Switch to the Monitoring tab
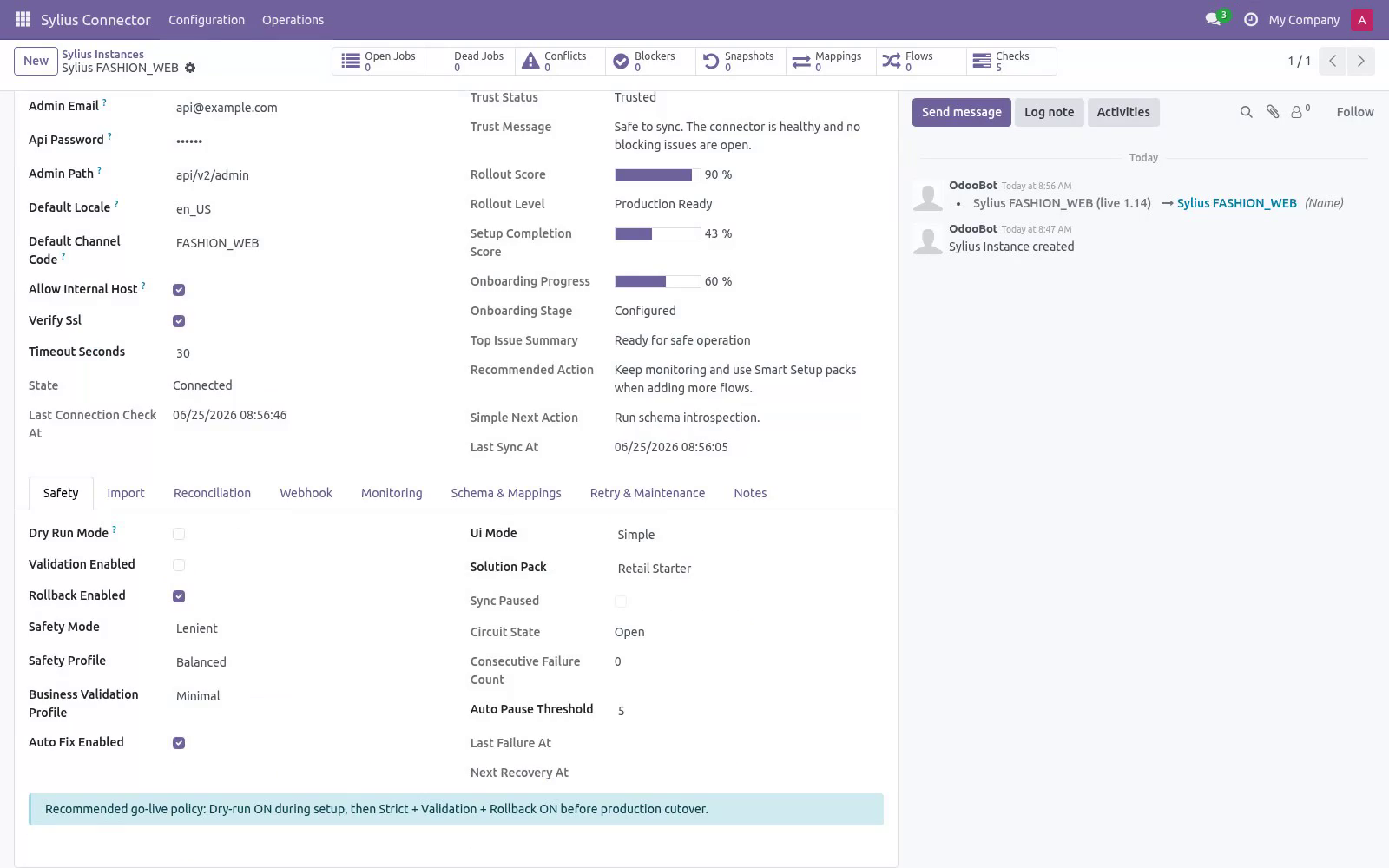1389x868 pixels. (392, 493)
